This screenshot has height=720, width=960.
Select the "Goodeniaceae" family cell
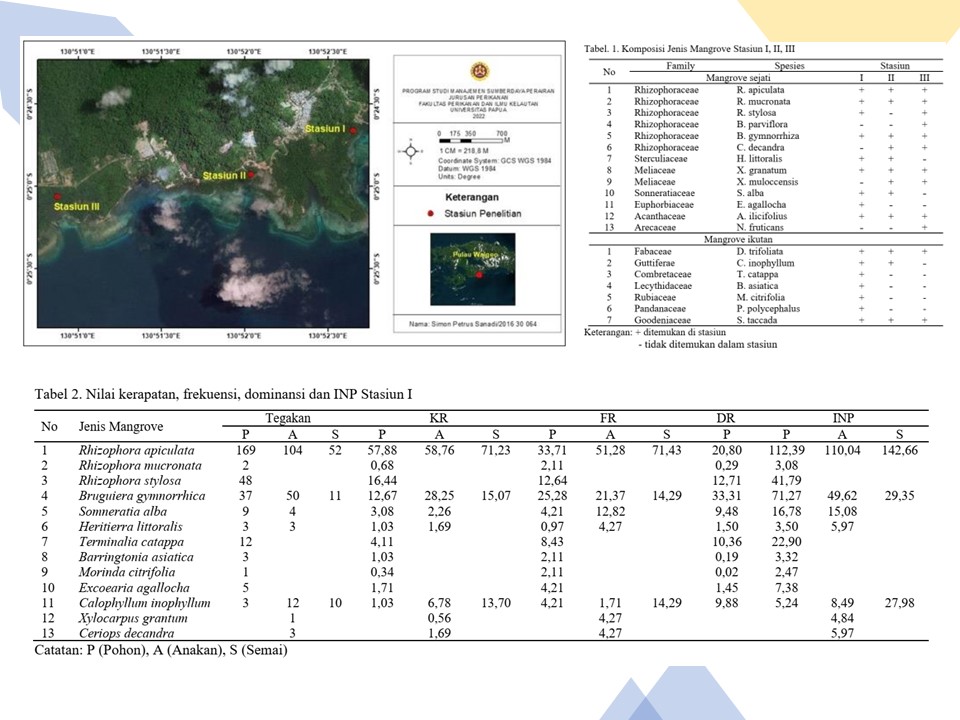pyautogui.click(x=662, y=320)
